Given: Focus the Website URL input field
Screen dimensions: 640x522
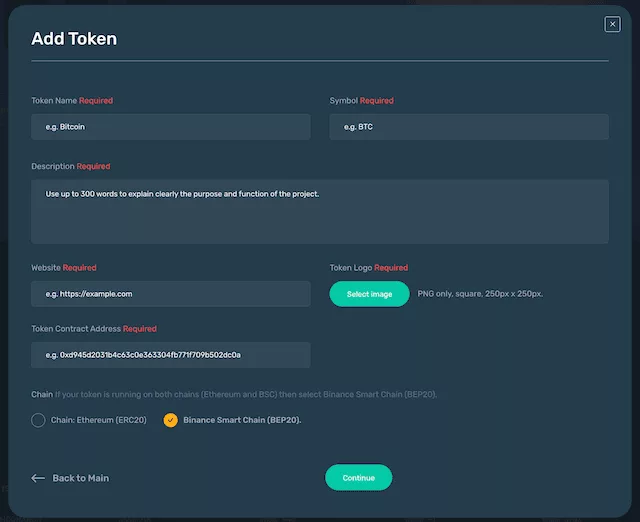Looking at the screenshot, I should coord(171,294).
